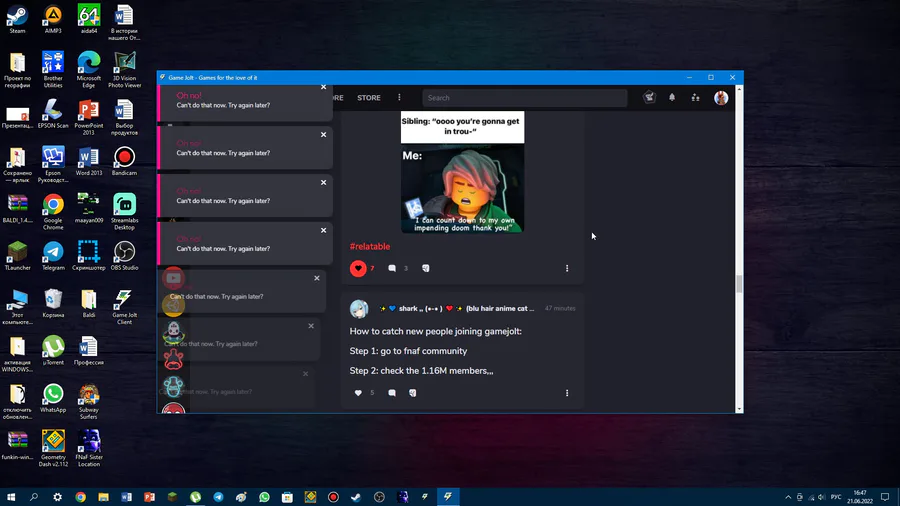Open the Windows action center icon
The image size is (900, 506).
tap(885, 497)
